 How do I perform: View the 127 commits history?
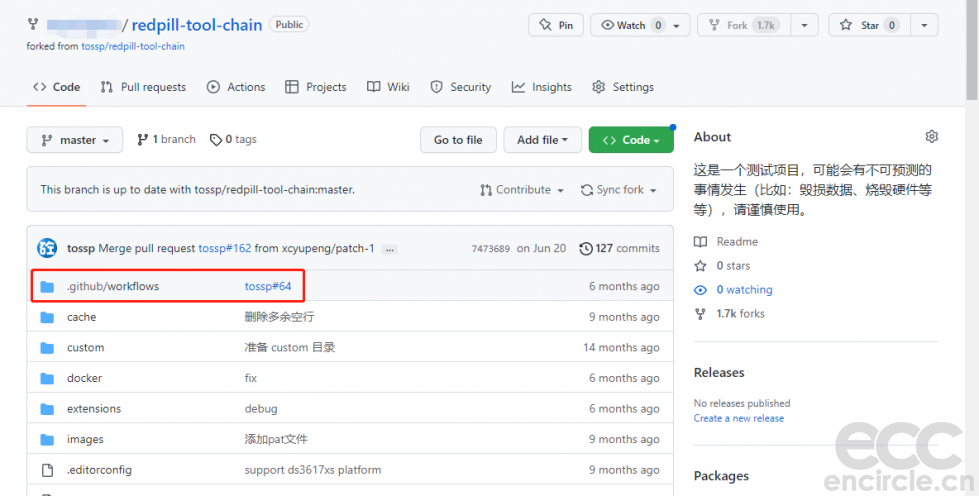[619, 248]
